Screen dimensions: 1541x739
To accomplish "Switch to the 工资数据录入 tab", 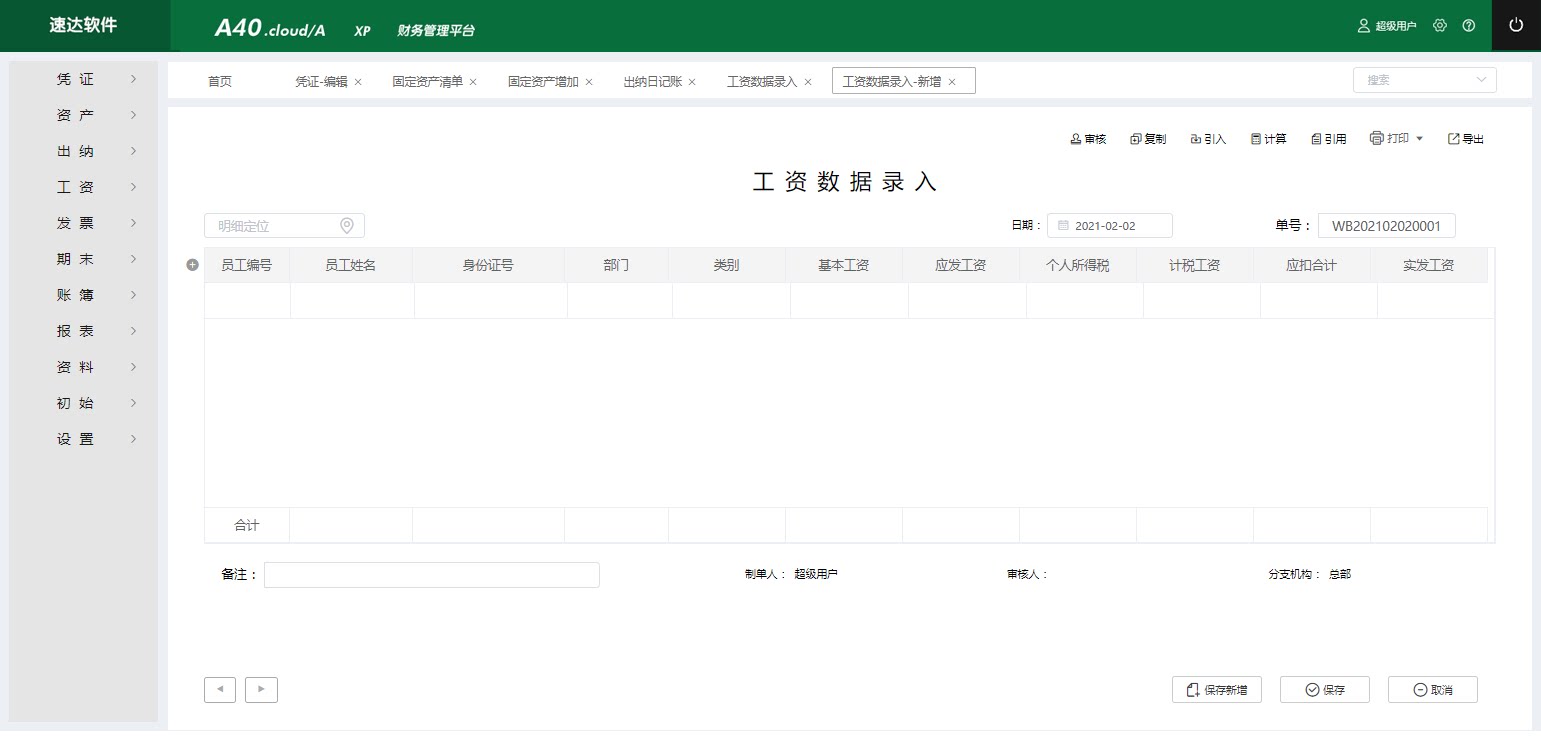I will pyautogui.click(x=762, y=82).
